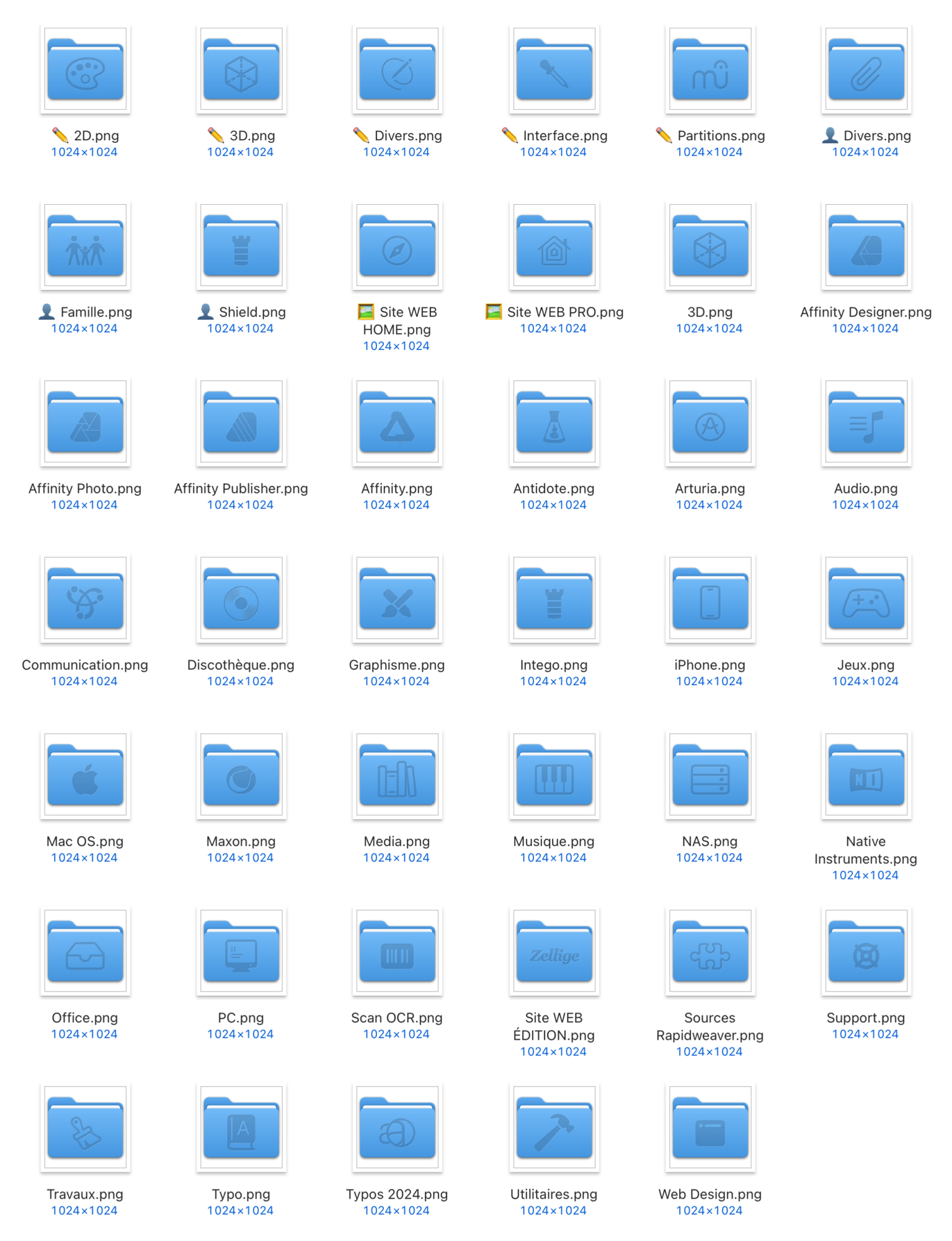Click the "Utilitaires.png" file name label
Viewport: 952px width, 1241px height.
[554, 1194]
